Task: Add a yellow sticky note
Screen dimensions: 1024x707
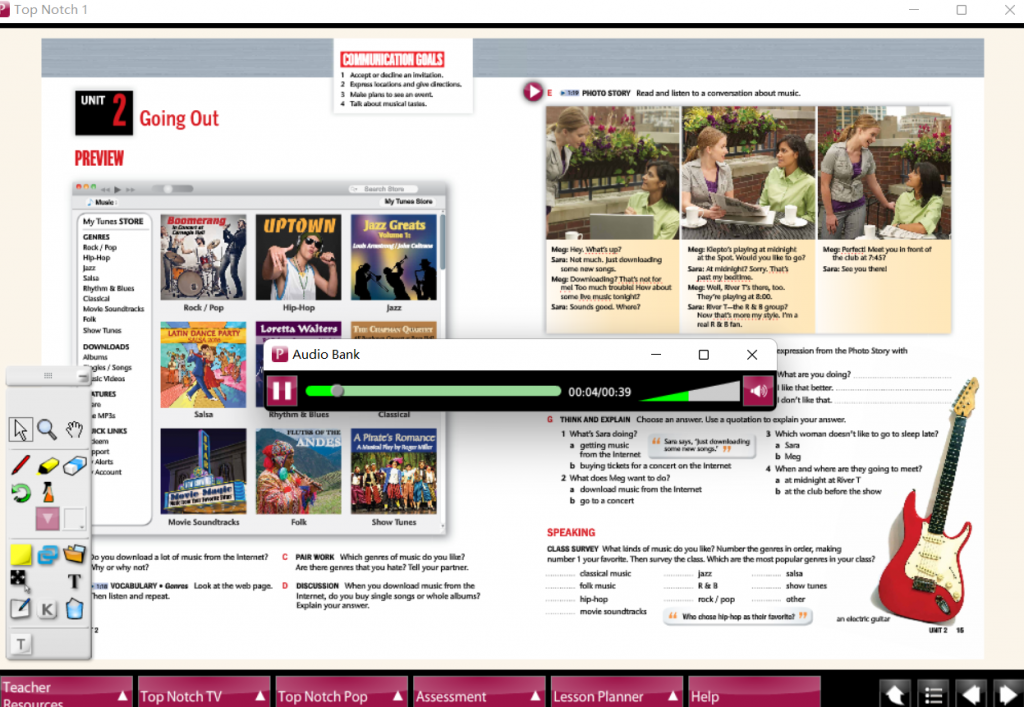Action: tap(20, 554)
